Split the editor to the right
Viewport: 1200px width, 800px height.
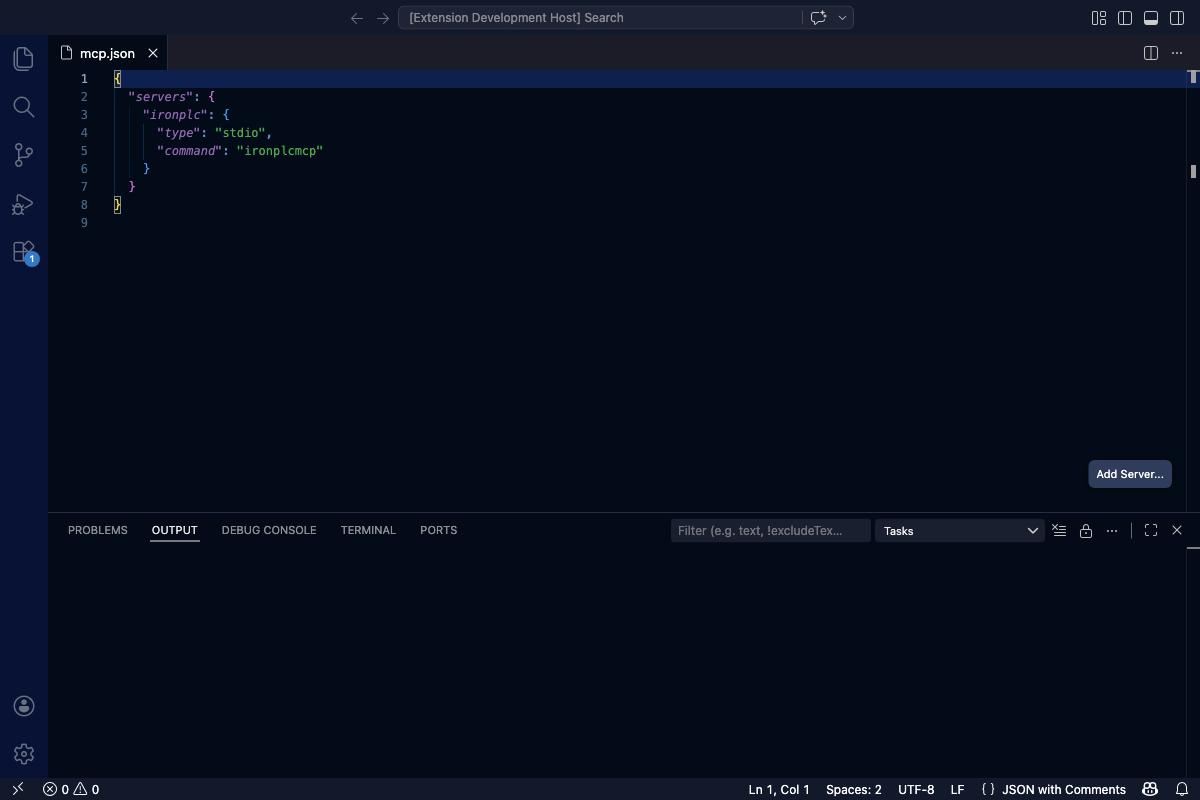pos(1151,53)
